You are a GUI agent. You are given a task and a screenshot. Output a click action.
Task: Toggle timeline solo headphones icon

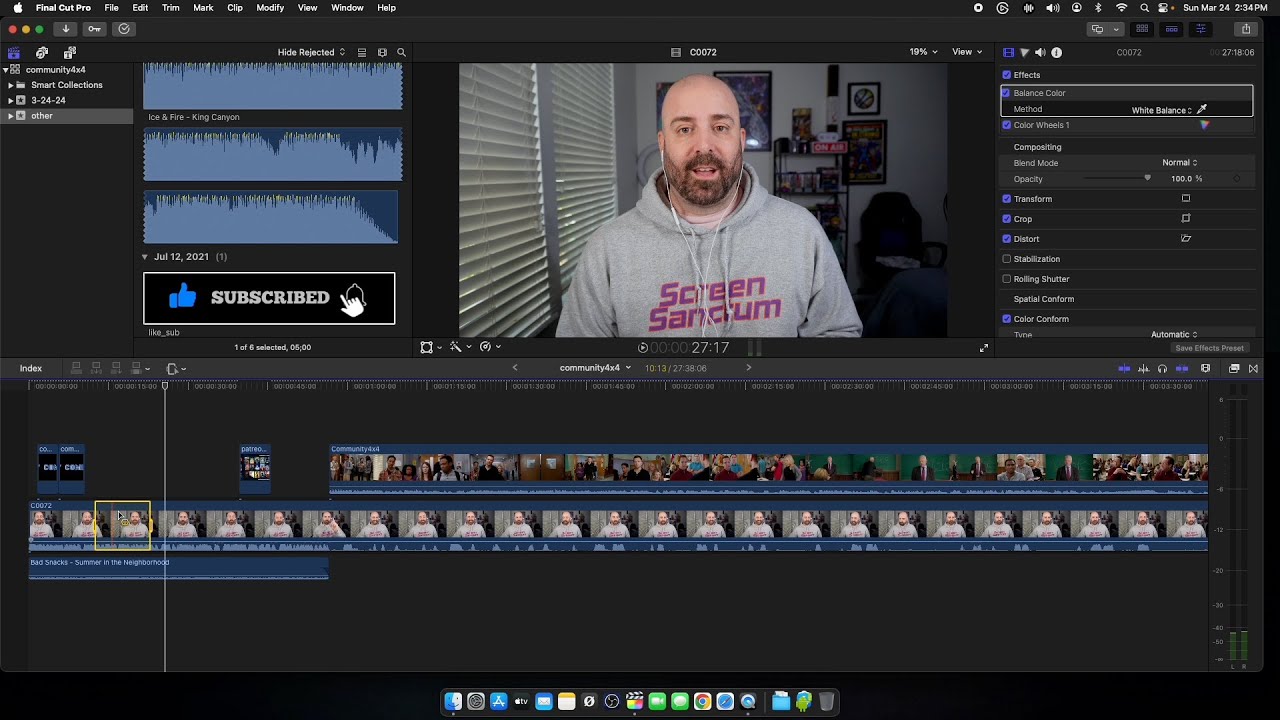click(1162, 368)
